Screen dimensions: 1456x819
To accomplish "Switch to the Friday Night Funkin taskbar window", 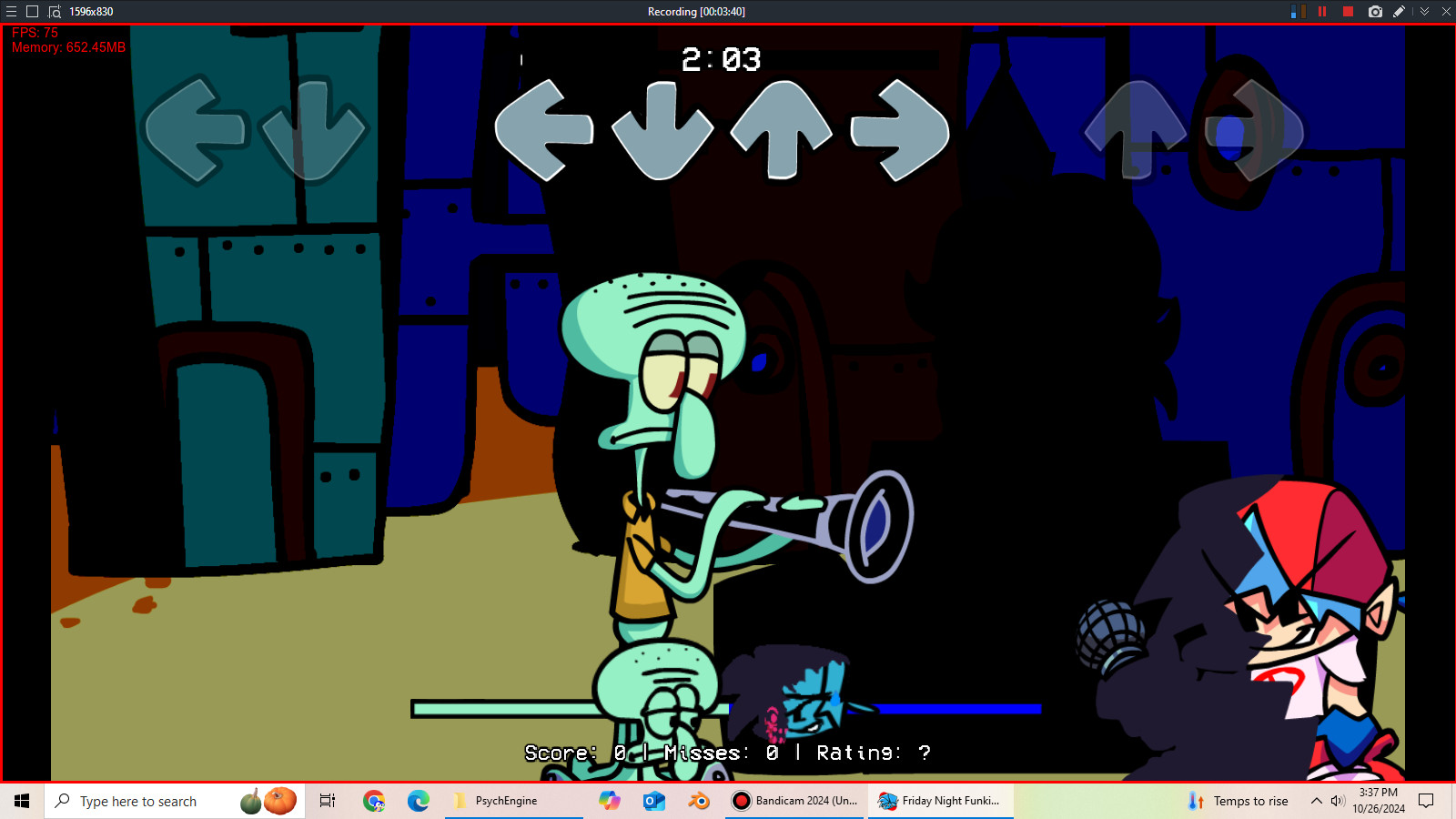I will tap(940, 801).
